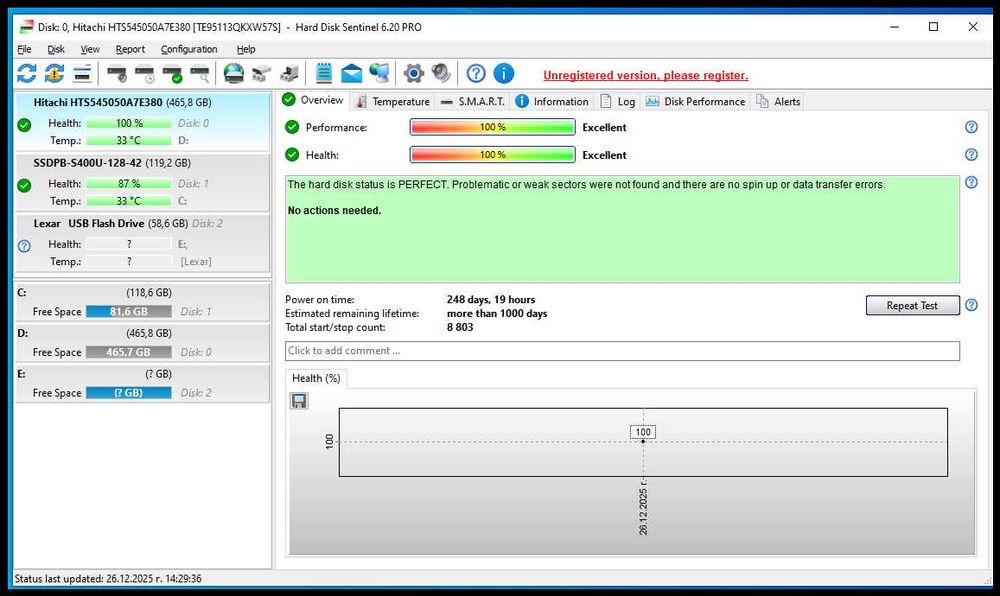Select the Hitachi HTS545050A7E380 disk entry

point(142,121)
